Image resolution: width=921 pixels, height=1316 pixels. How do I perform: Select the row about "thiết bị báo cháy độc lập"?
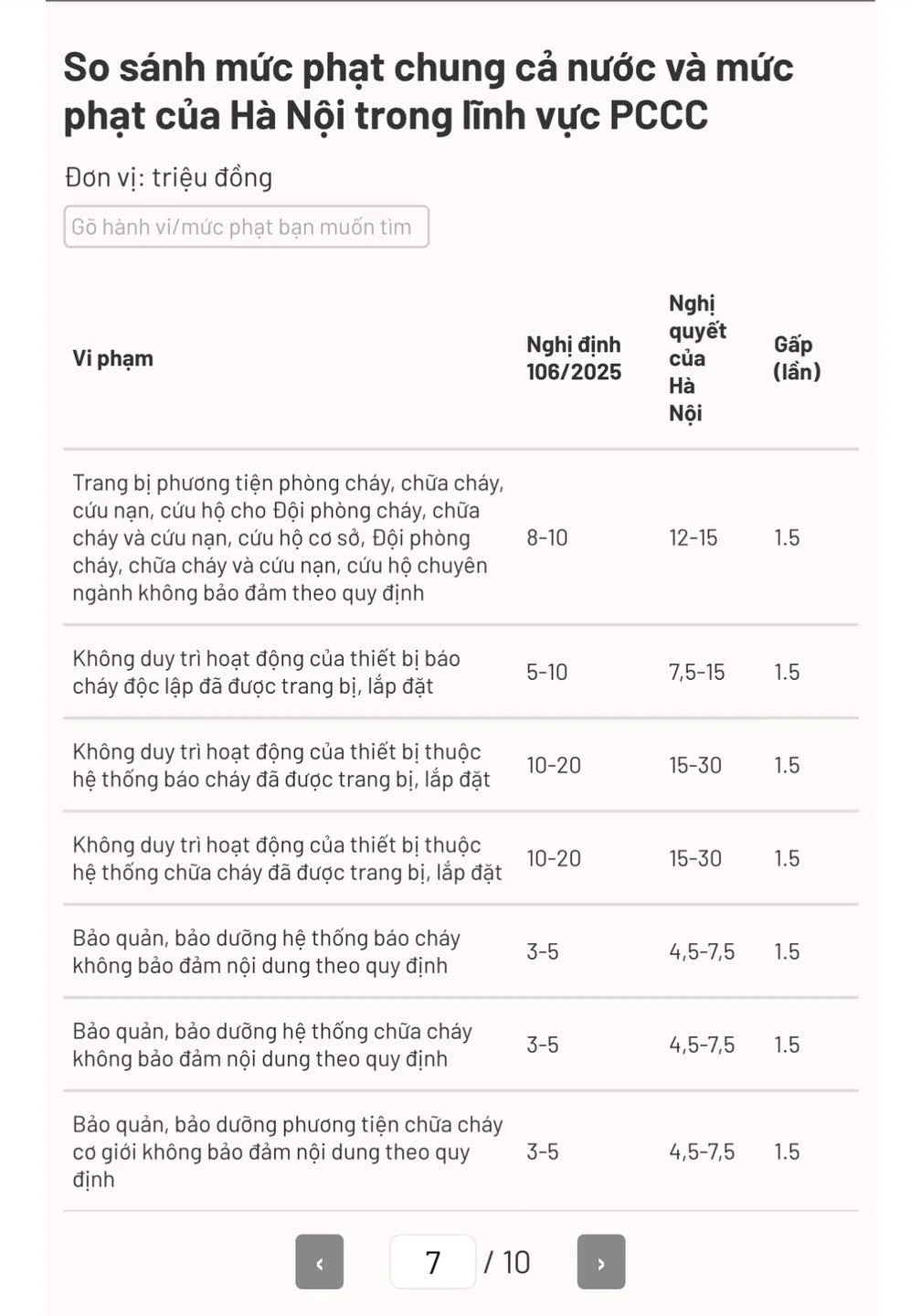(x=266, y=672)
